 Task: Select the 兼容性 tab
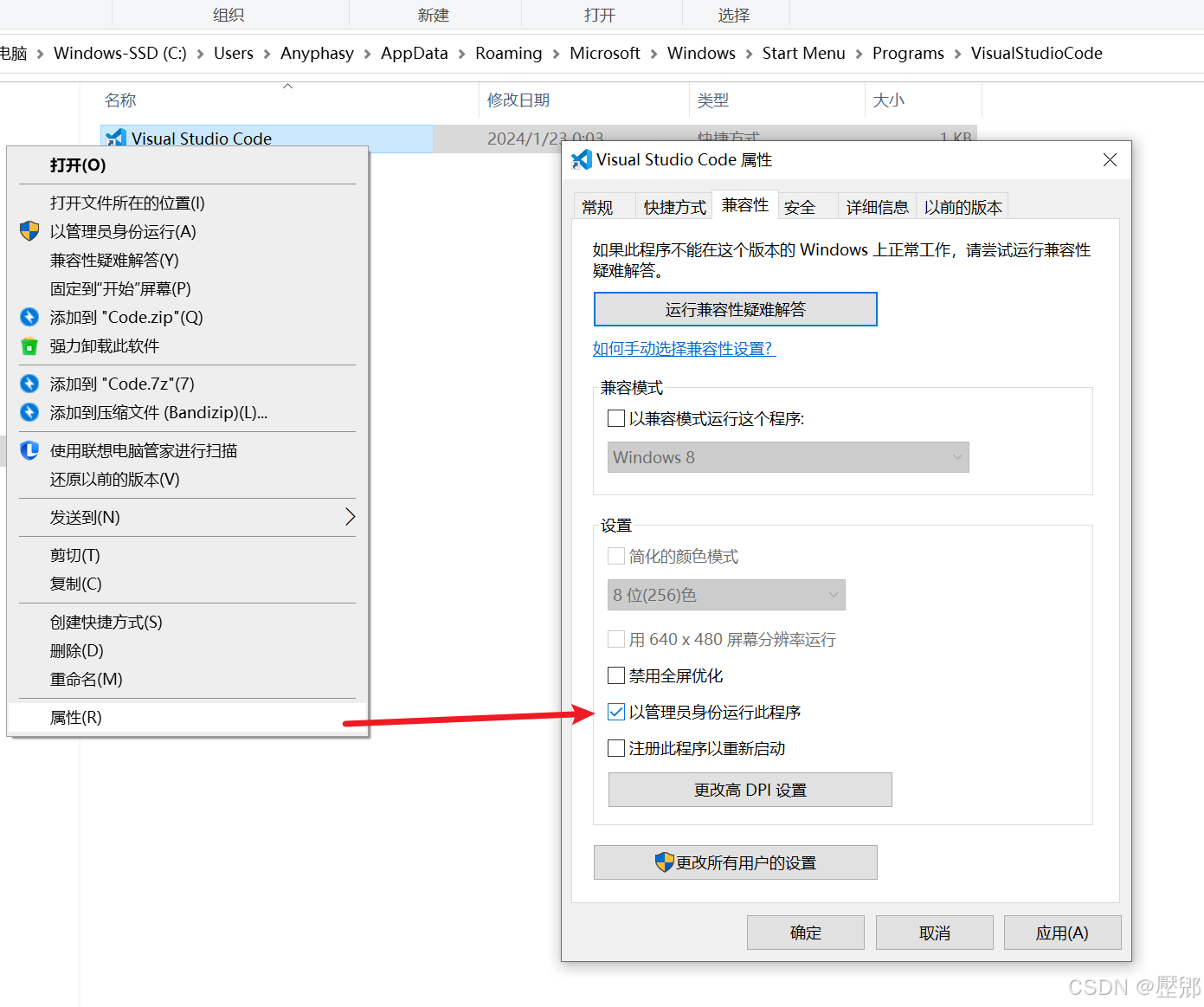point(745,204)
